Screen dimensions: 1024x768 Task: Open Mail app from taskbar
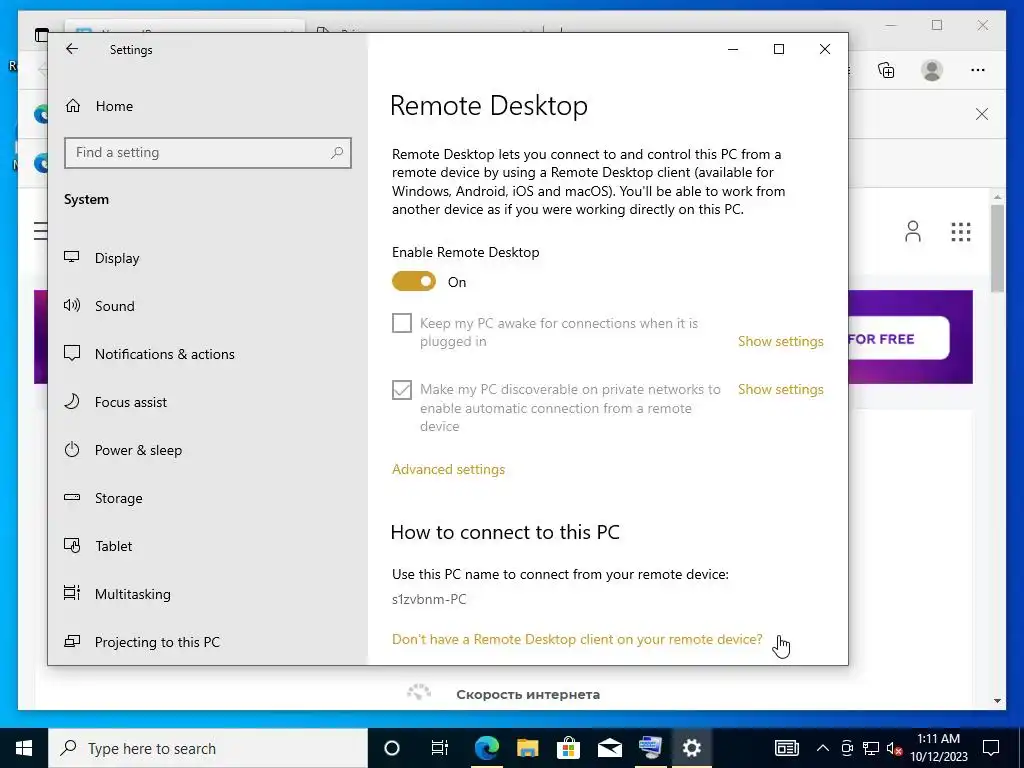pyautogui.click(x=609, y=748)
